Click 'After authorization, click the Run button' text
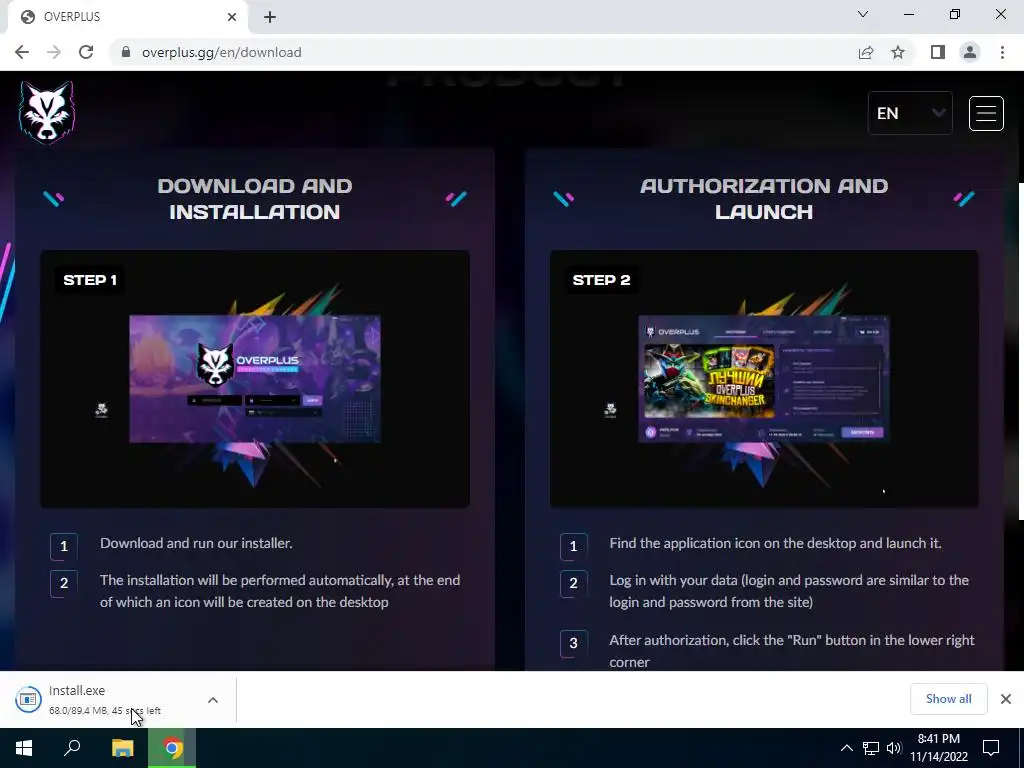Screen dimensions: 1024x768 [792, 651]
